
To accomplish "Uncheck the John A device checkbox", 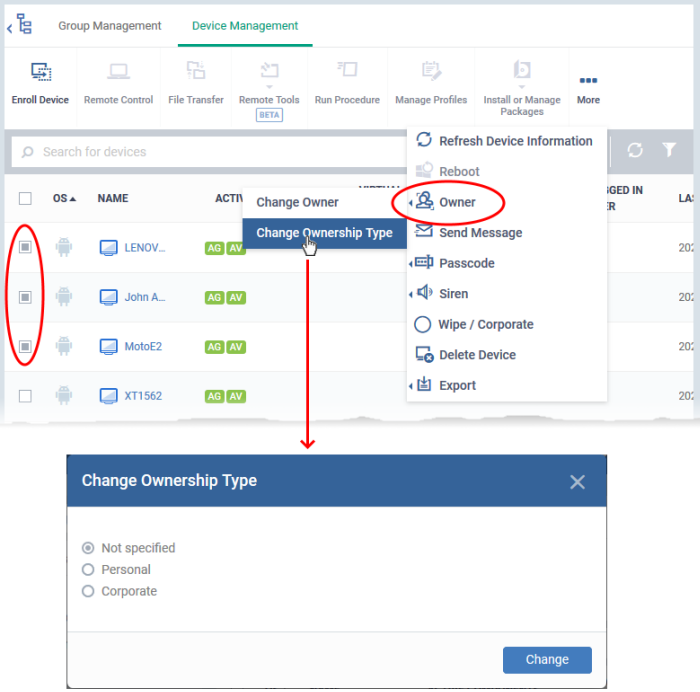I will 25,297.
